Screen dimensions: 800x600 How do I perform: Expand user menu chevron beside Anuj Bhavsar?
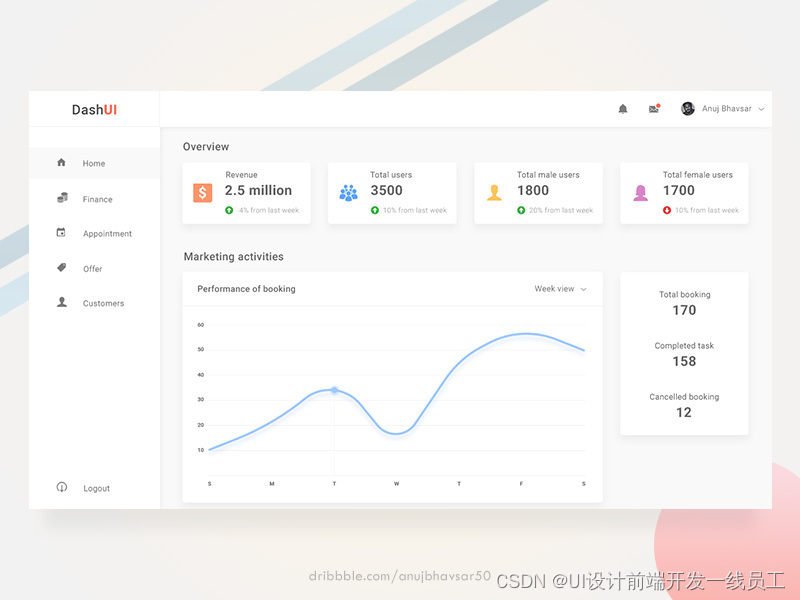coord(761,109)
